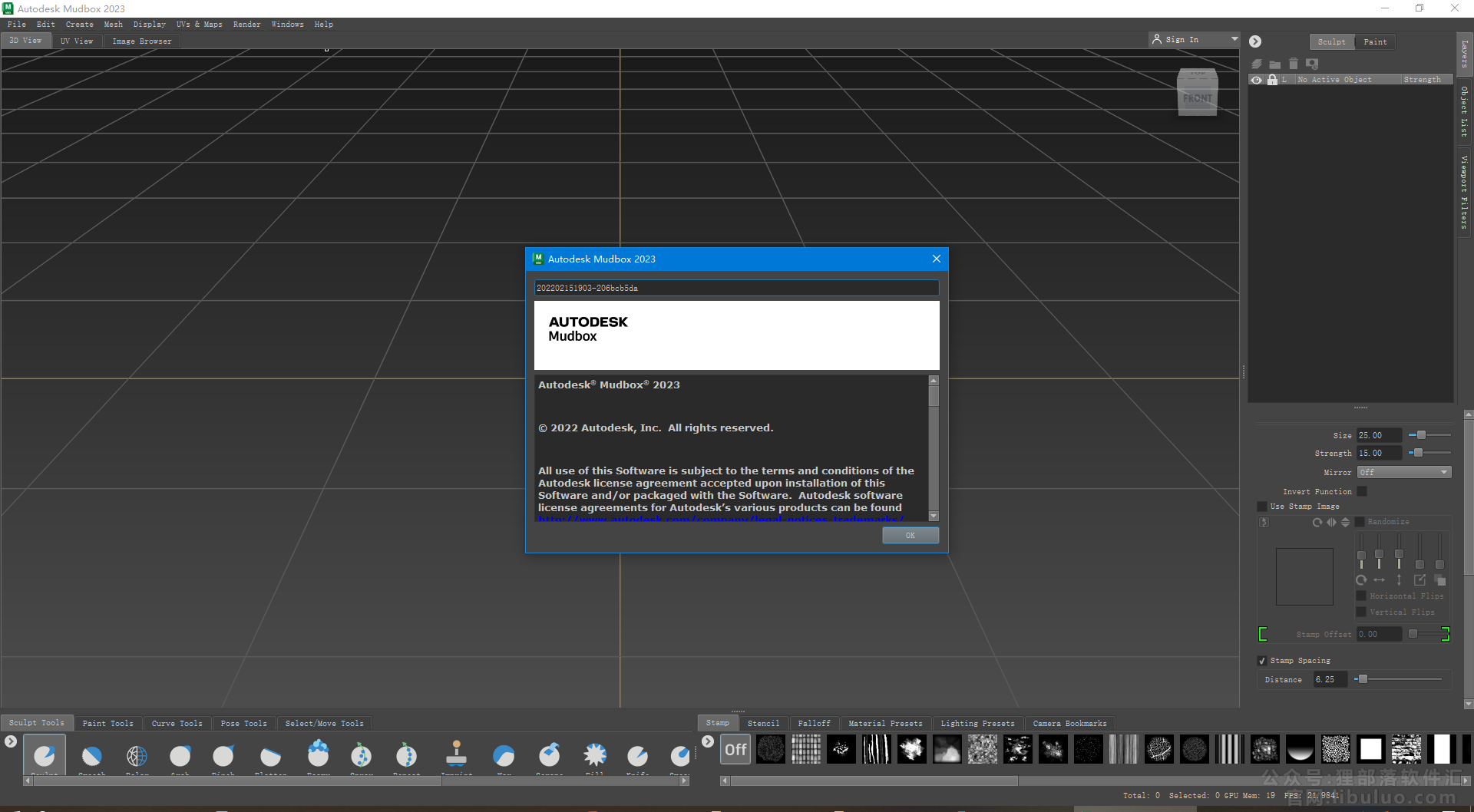Click the New Layer icon in Layers panel

pos(1257,64)
